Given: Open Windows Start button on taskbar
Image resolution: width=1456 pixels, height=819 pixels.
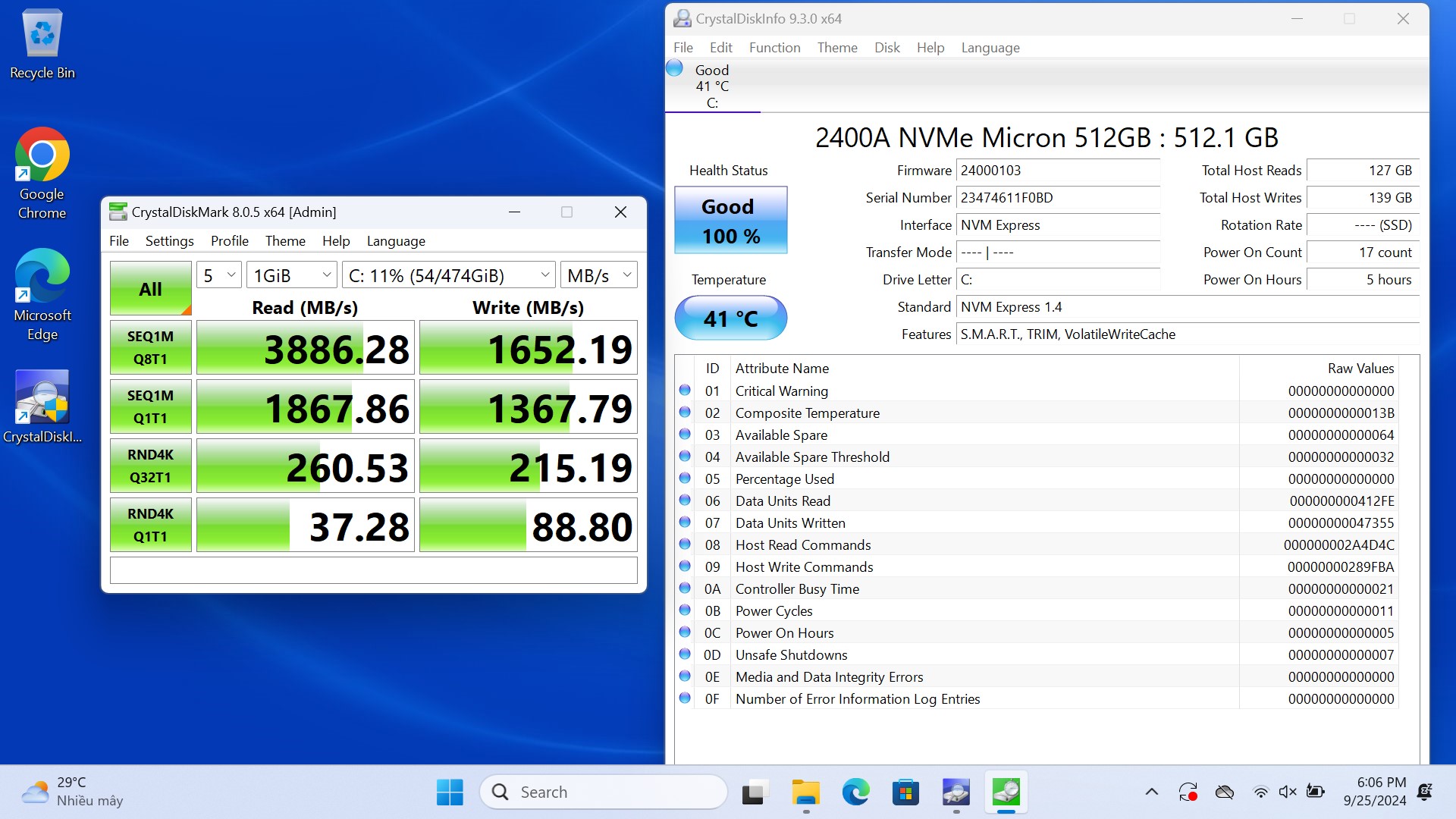Looking at the screenshot, I should coord(450,792).
